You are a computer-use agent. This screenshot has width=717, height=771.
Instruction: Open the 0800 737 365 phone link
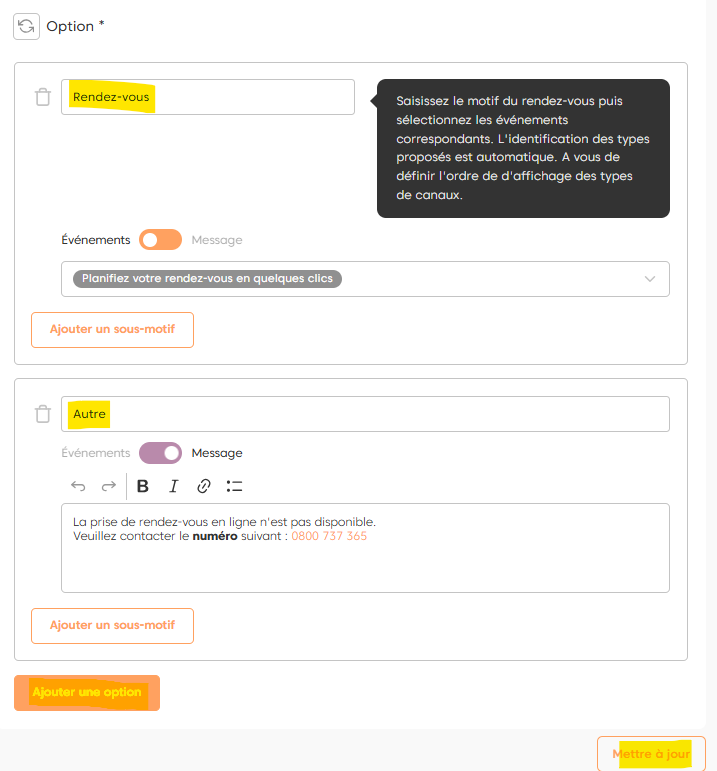pyautogui.click(x=329, y=536)
